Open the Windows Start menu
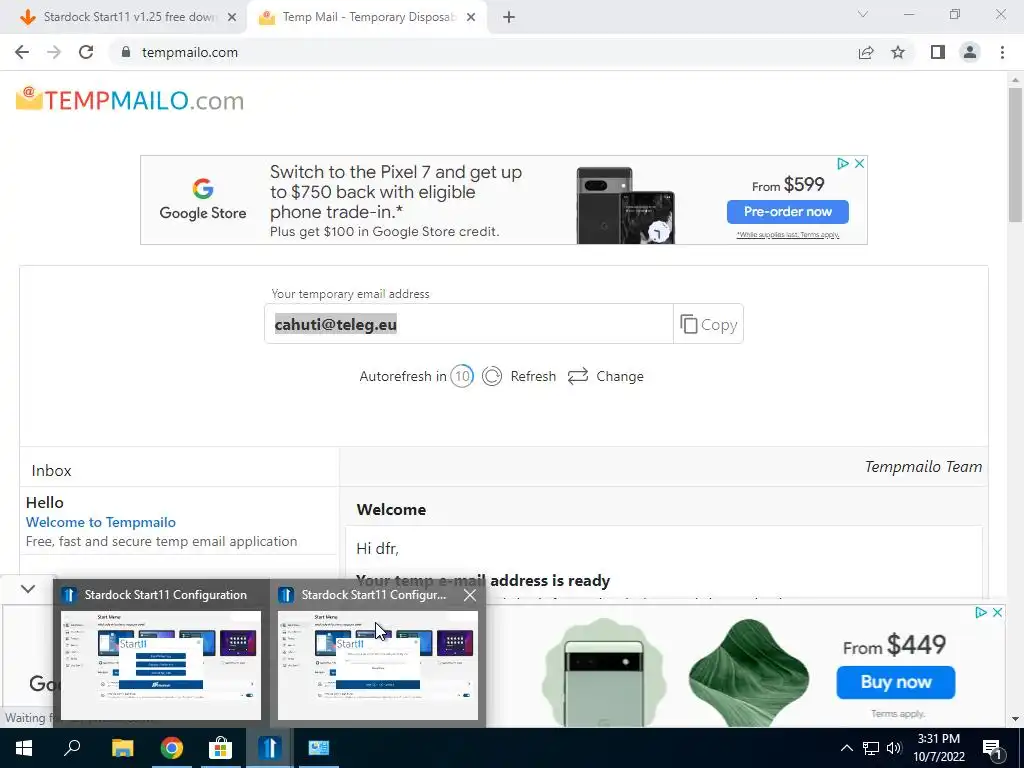The width and height of the screenshot is (1024, 768). (x=24, y=748)
